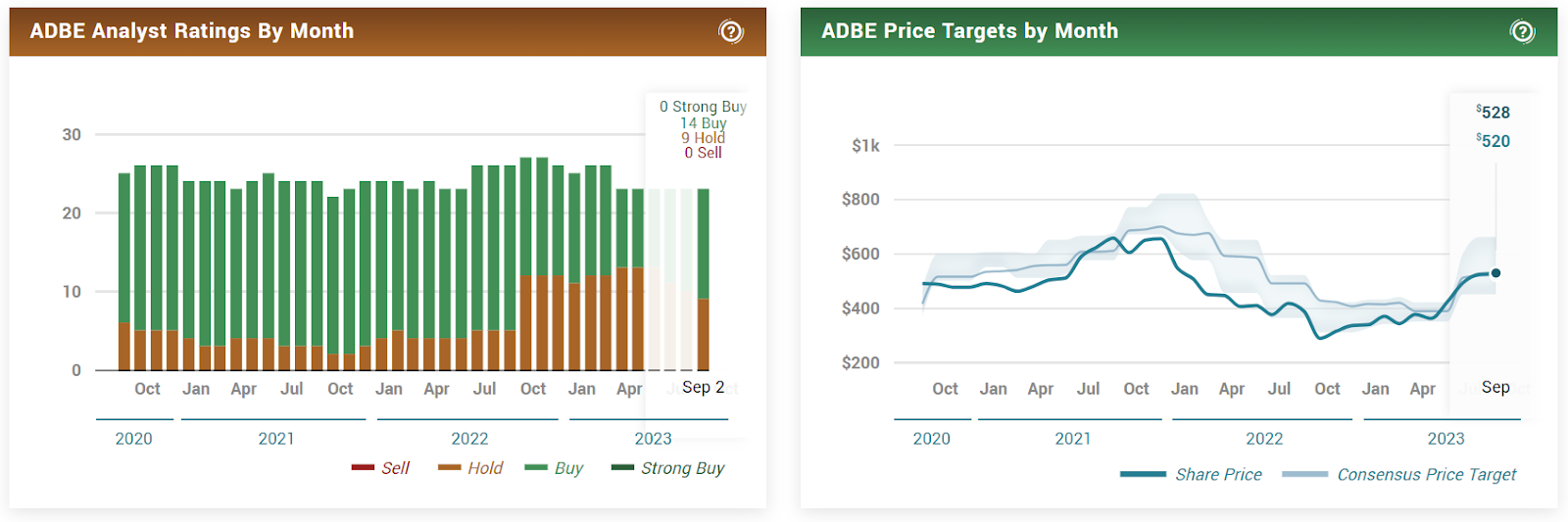Toggle Hold series in ratings legend
The height and width of the screenshot is (522, 1568).
tap(470, 468)
